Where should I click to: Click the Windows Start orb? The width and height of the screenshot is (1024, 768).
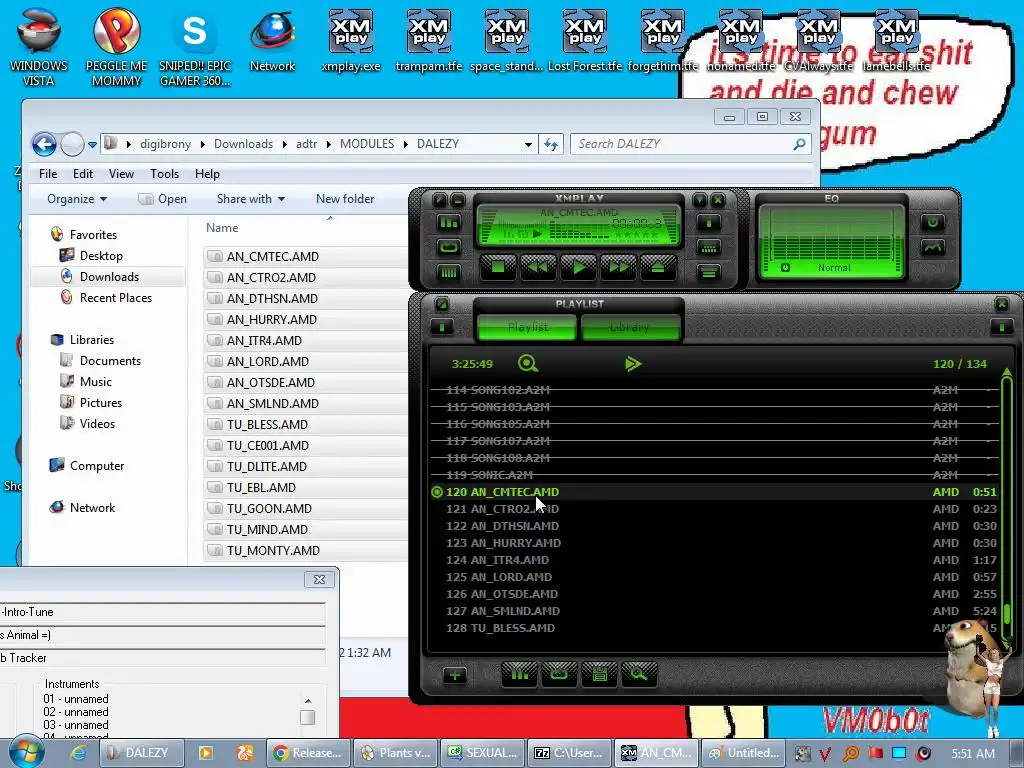pyautogui.click(x=26, y=752)
